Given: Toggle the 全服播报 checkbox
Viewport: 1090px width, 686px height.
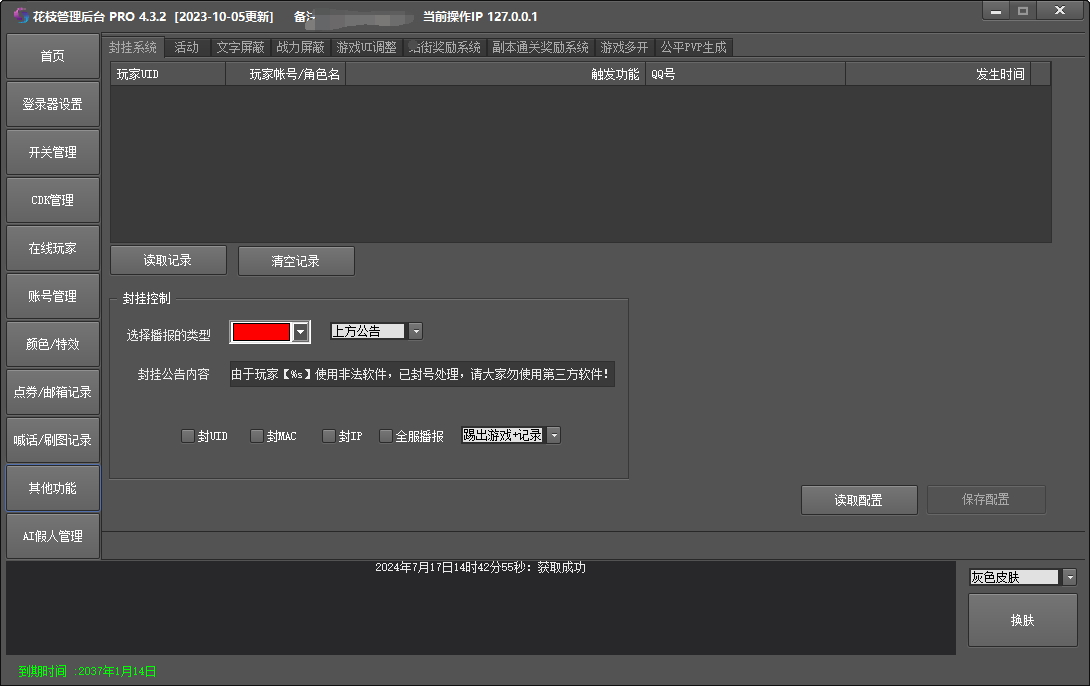Looking at the screenshot, I should coord(386,436).
